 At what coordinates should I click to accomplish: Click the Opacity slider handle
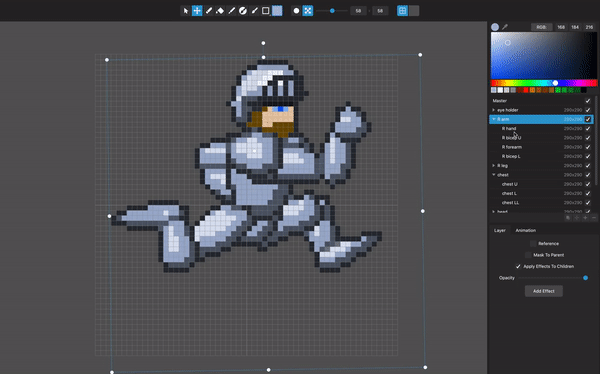pyautogui.click(x=585, y=278)
